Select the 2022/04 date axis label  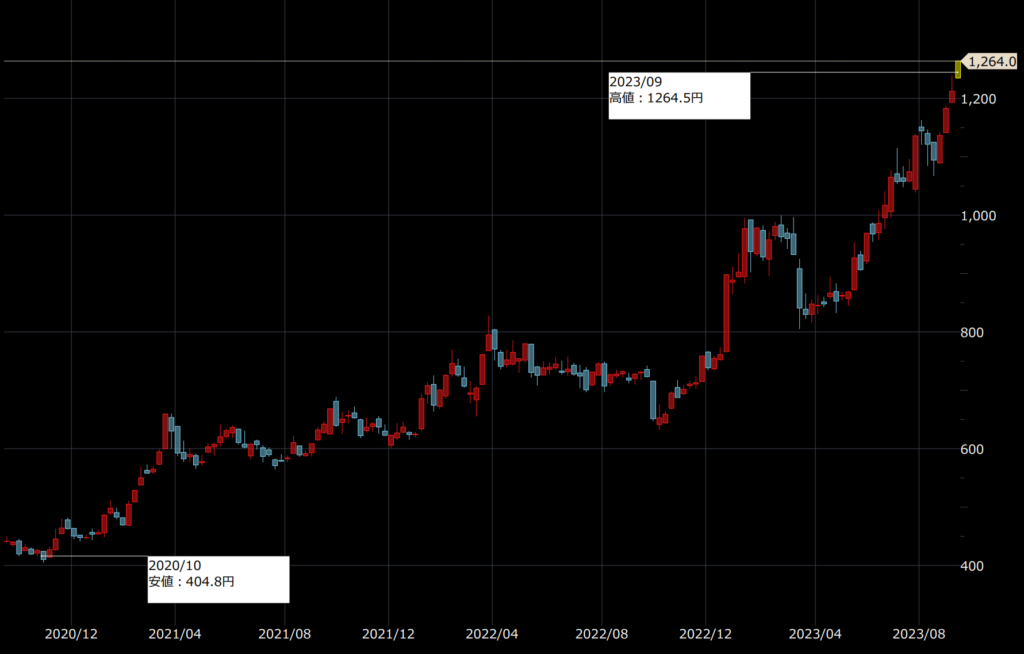[492, 634]
